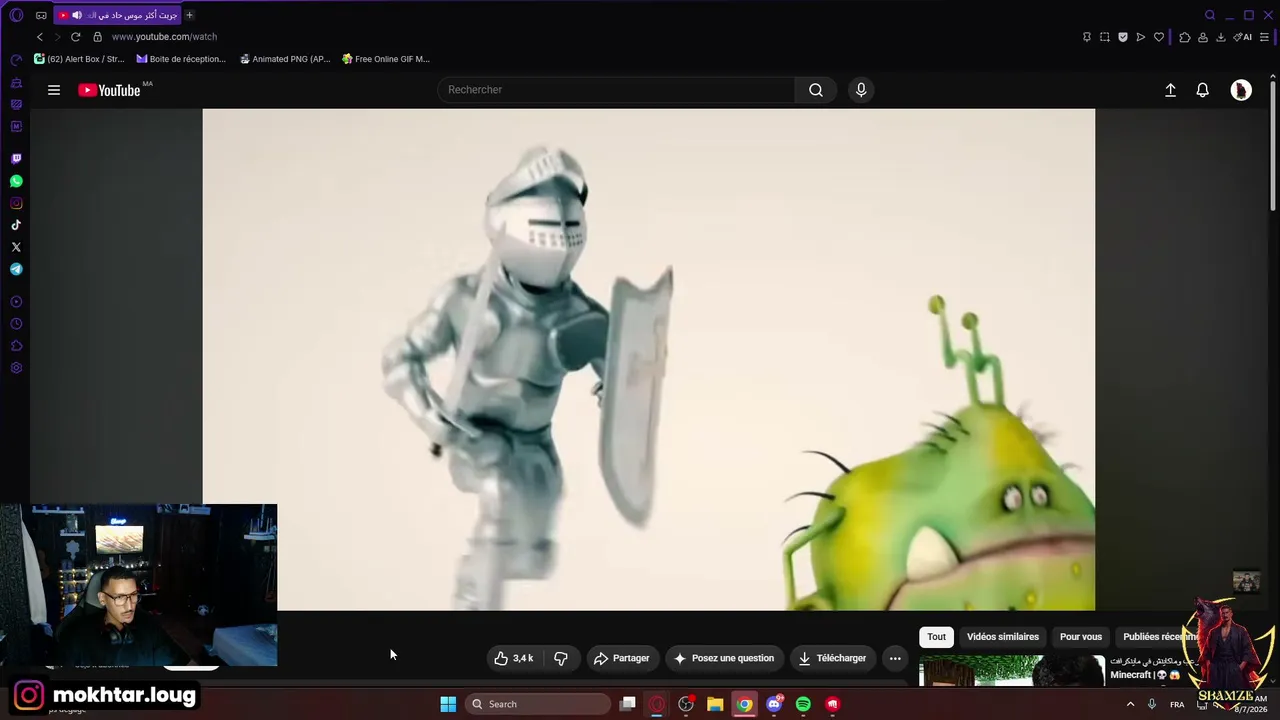Show hidden system tray icons chevron
Viewport: 1280px width, 720px height.
[x=1131, y=704]
